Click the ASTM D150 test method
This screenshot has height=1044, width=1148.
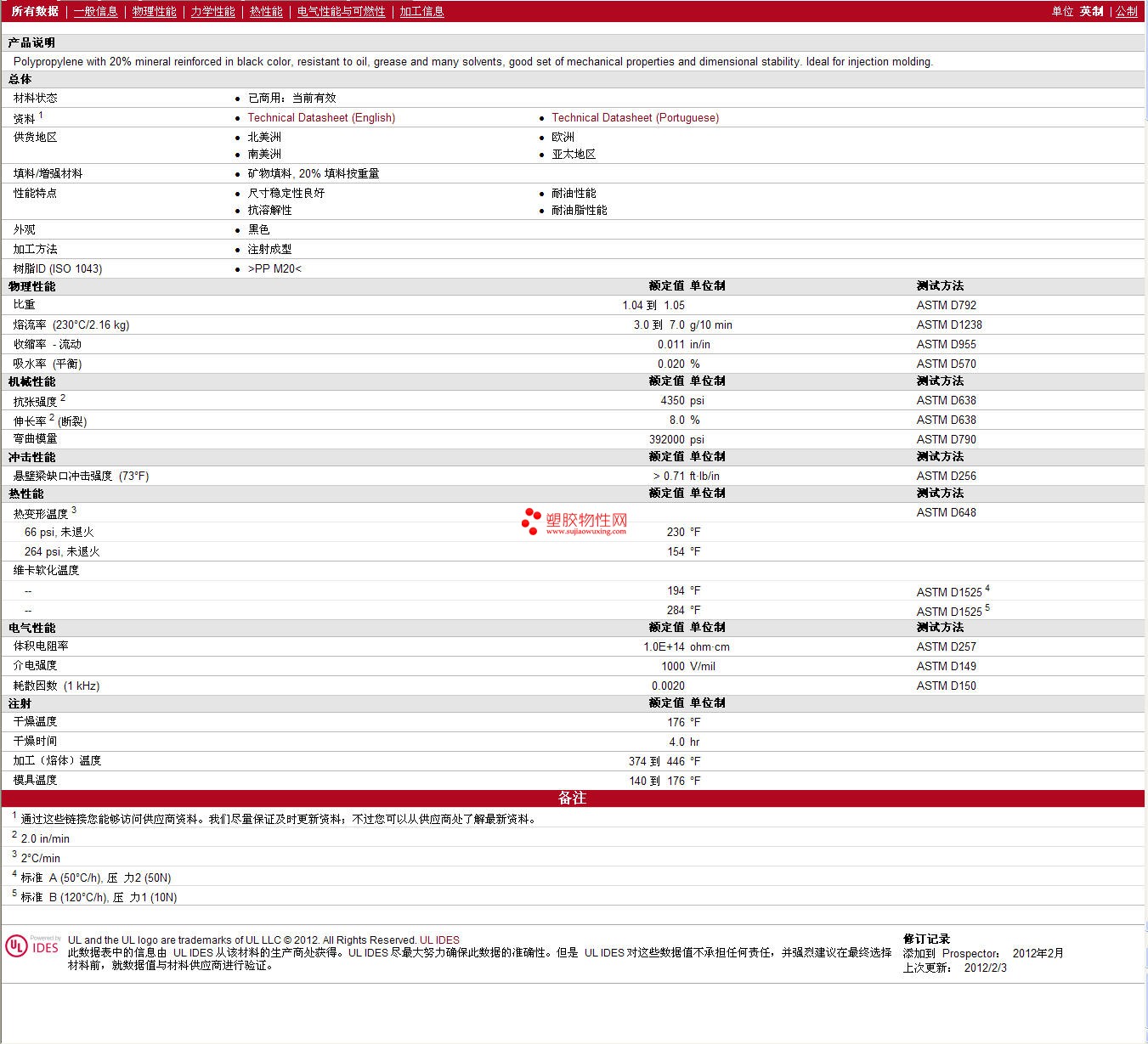click(947, 686)
